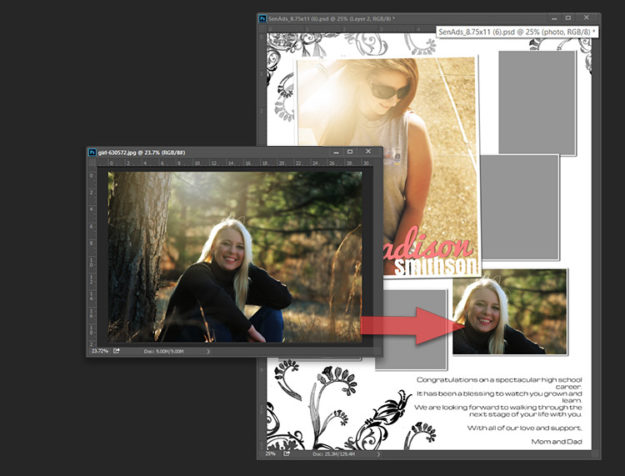Click the Ps icon on girl-630572.jpg window

point(92,152)
